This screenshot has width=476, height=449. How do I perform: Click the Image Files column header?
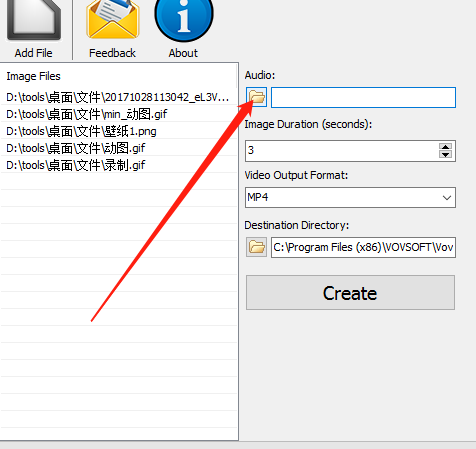click(x=33, y=76)
